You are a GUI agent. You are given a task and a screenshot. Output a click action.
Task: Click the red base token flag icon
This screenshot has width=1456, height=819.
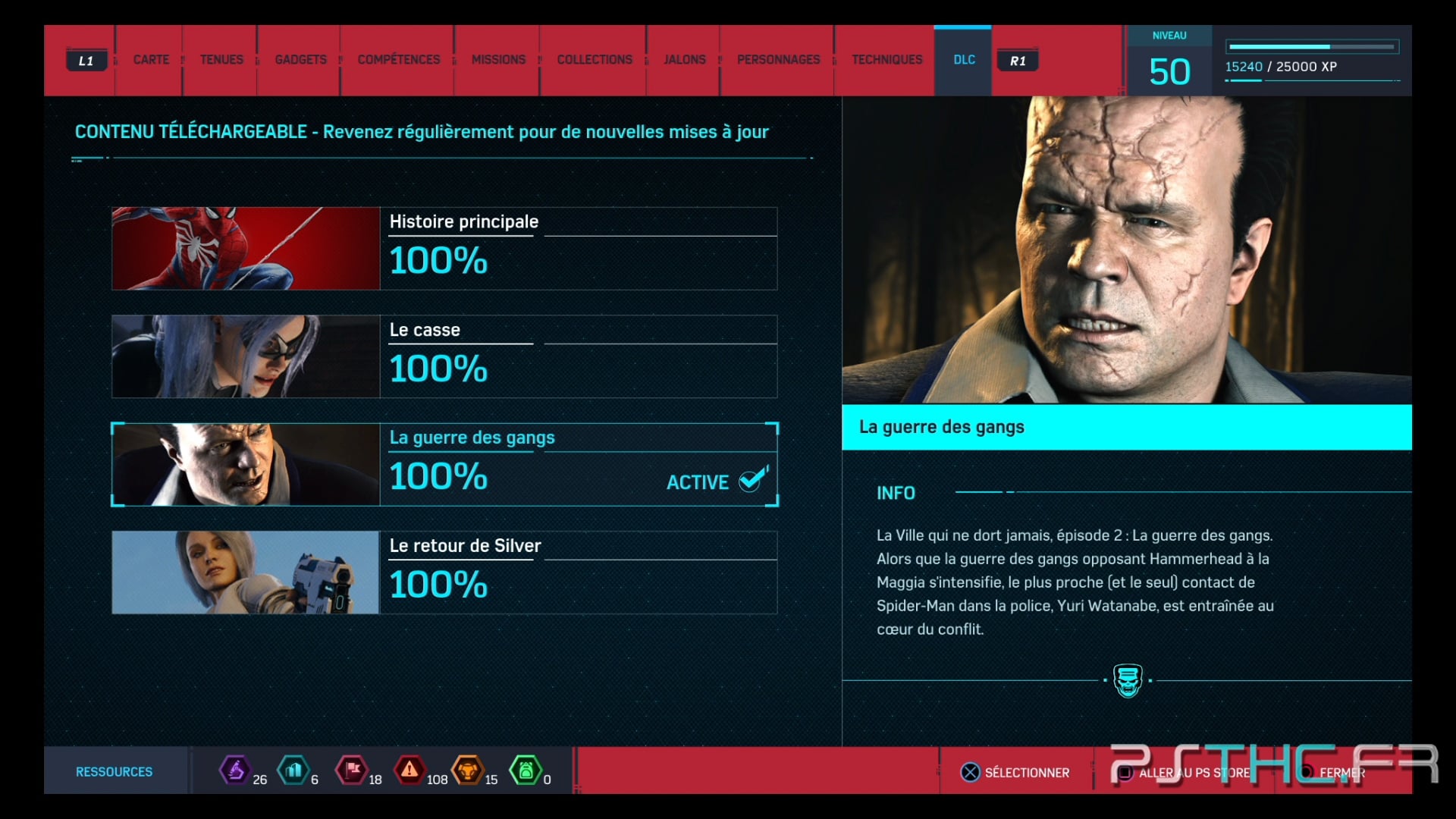pyautogui.click(x=352, y=770)
